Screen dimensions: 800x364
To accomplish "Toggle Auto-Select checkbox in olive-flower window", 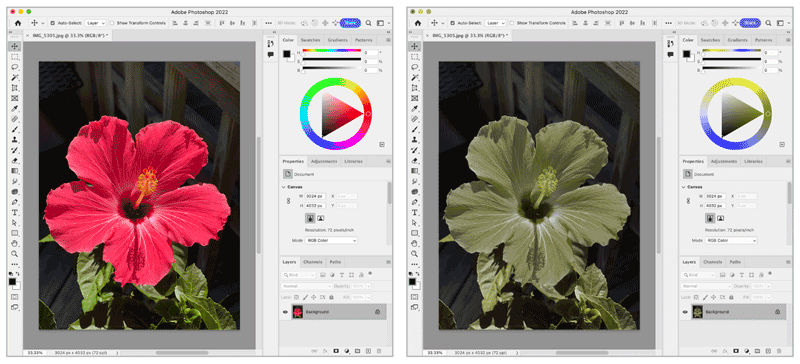I will 453,23.
